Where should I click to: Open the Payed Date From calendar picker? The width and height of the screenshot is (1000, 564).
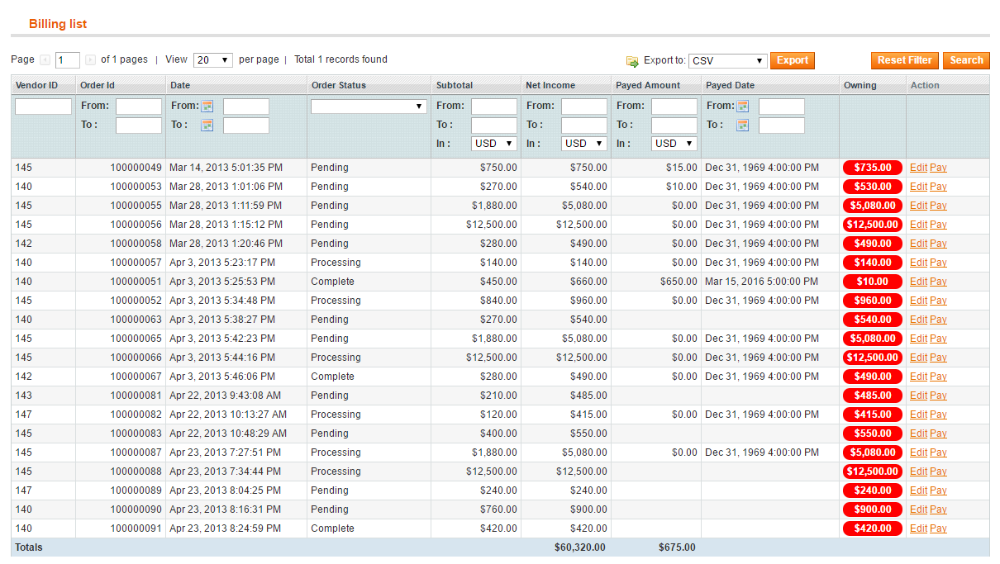(743, 107)
